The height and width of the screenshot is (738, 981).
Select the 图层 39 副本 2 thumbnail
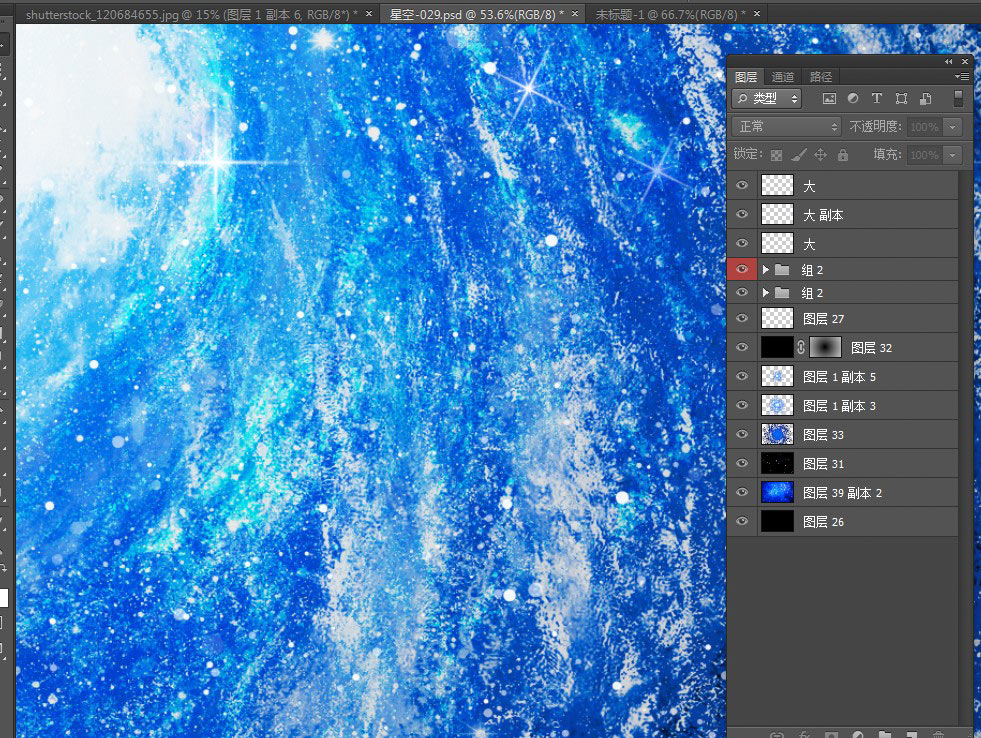(x=777, y=492)
